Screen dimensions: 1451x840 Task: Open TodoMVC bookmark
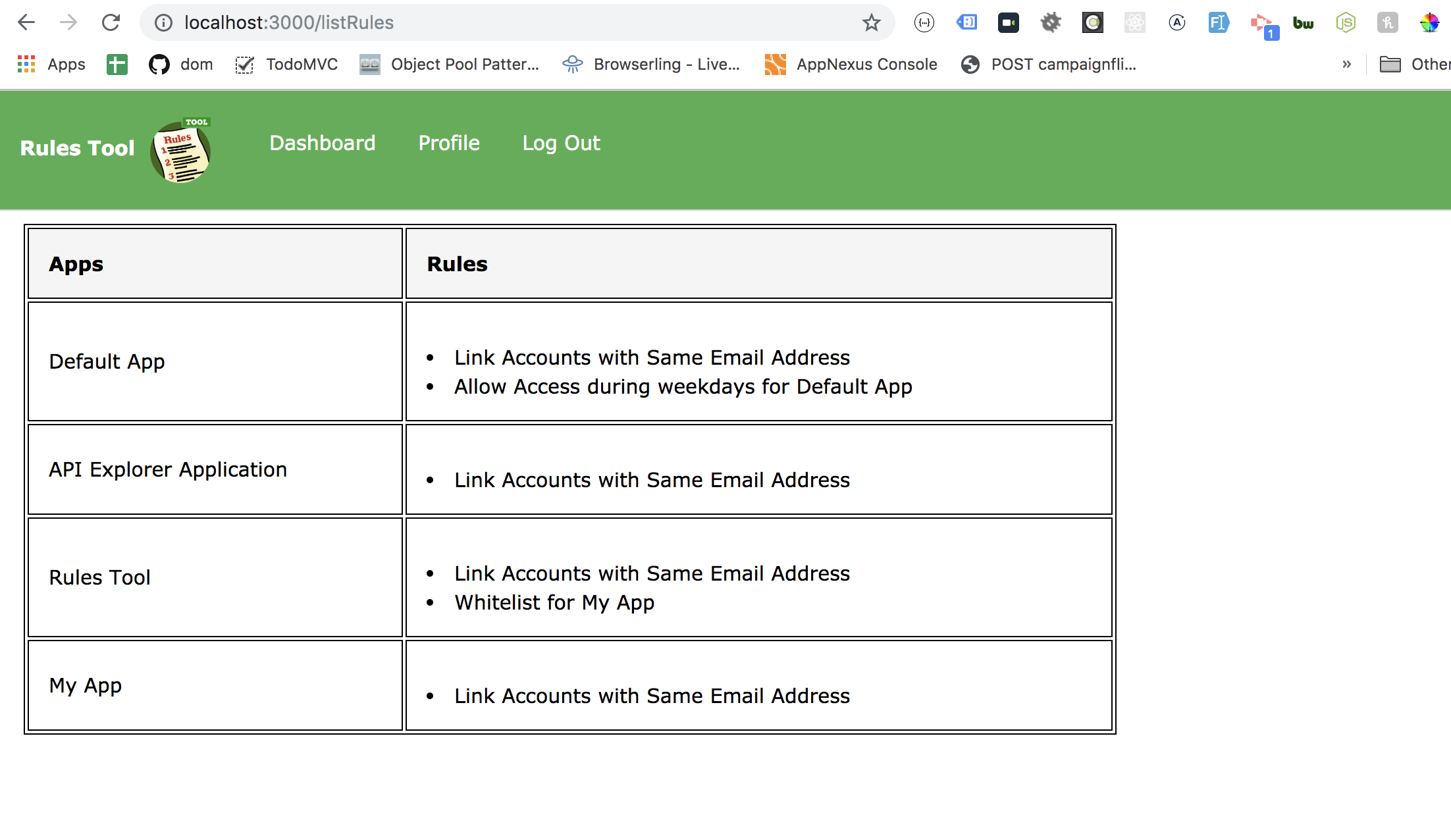pos(287,64)
